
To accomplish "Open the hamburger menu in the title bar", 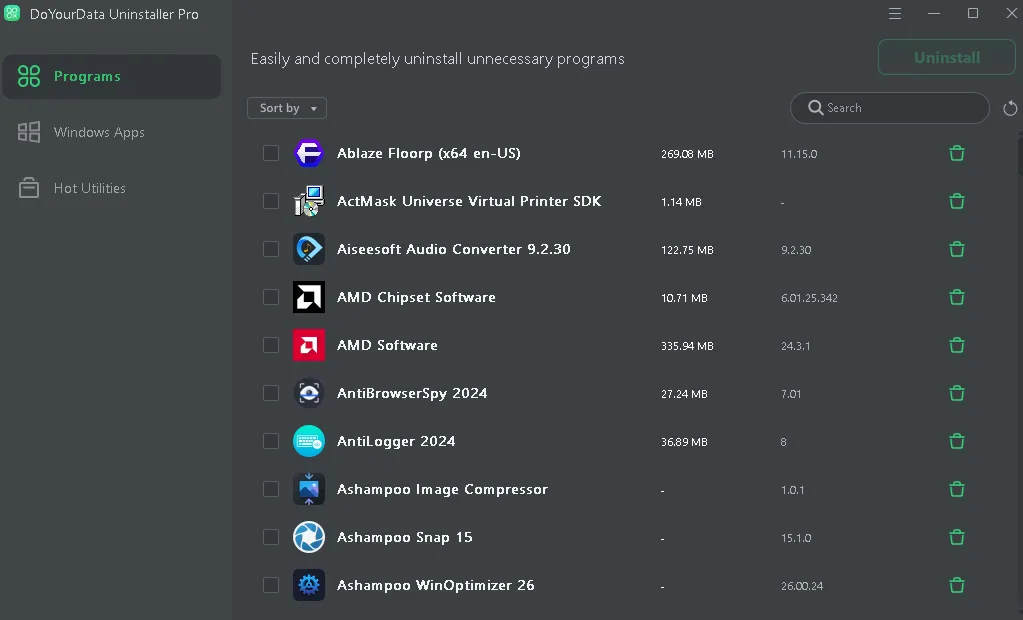I will tap(895, 14).
